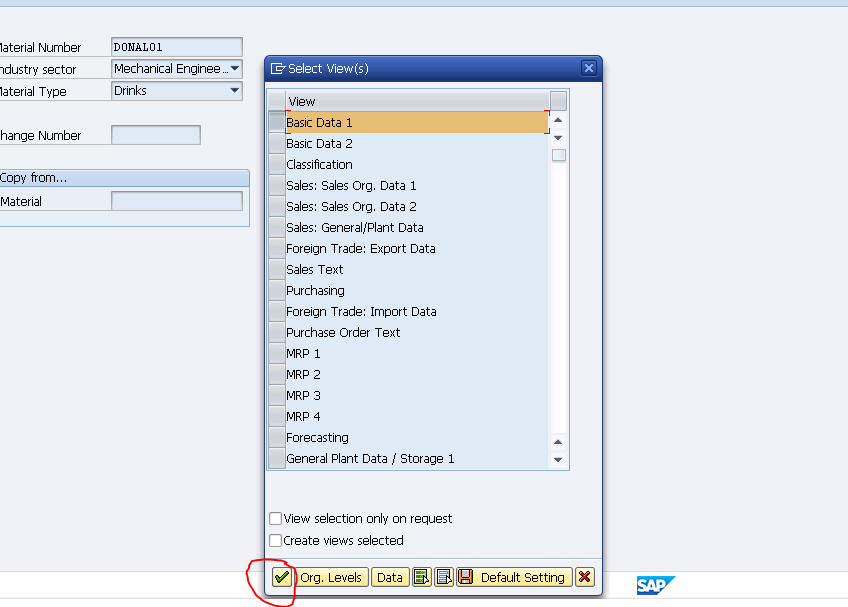Click the Material Number input showing DONAL01
848x607 pixels.
click(x=176, y=46)
